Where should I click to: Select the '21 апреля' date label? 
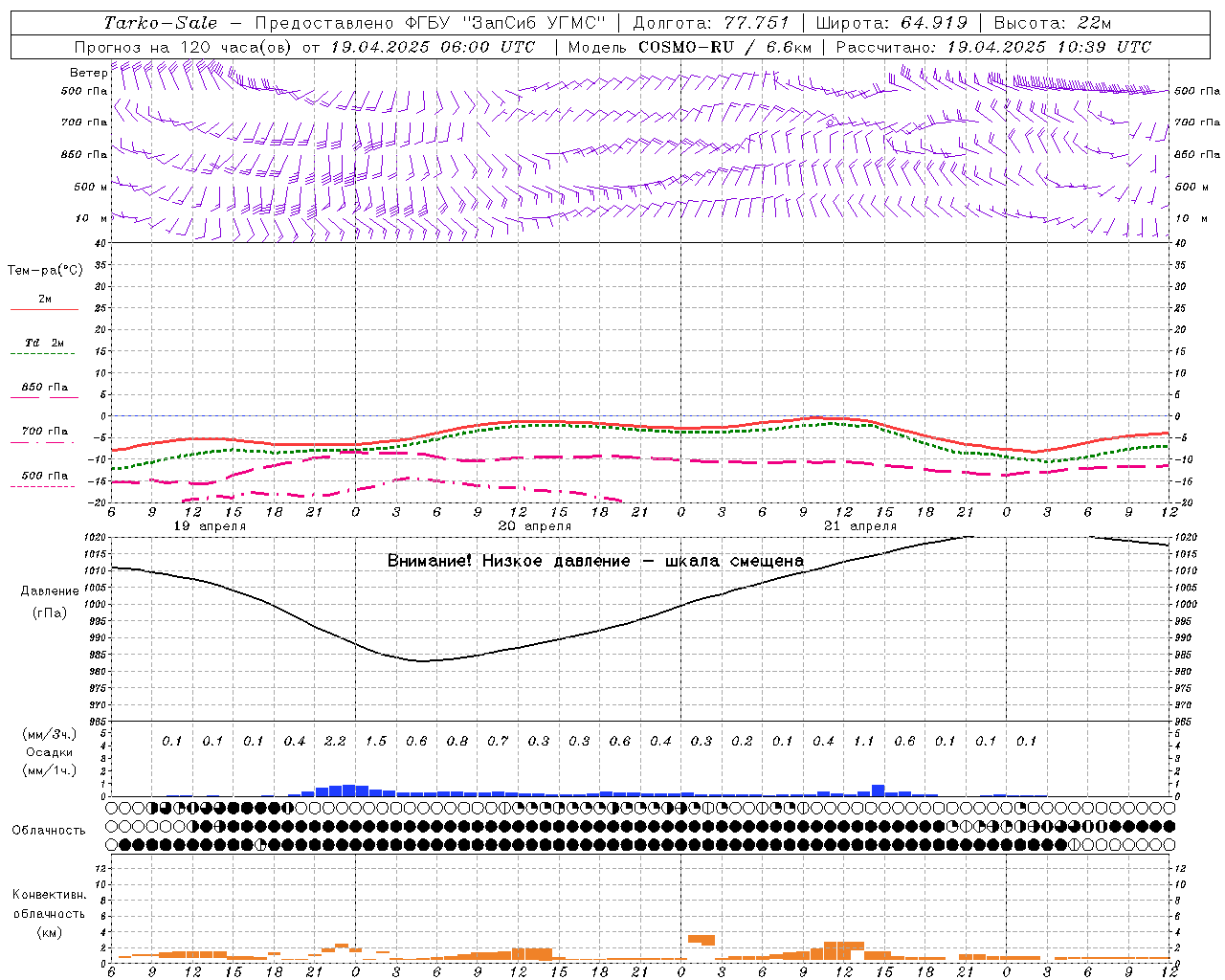[860, 526]
